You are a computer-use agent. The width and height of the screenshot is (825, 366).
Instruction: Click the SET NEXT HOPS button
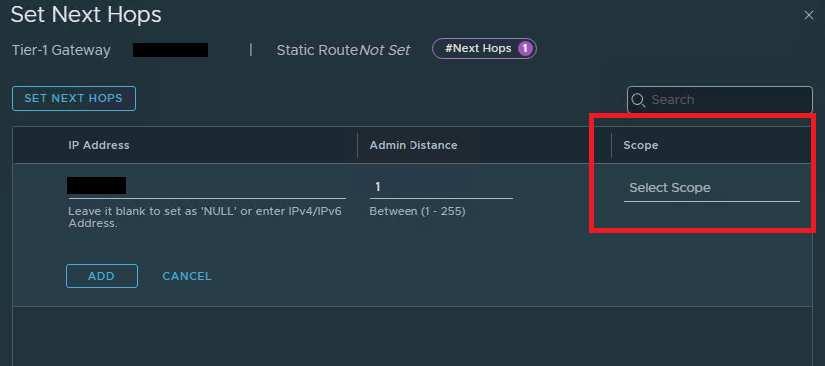(74, 98)
